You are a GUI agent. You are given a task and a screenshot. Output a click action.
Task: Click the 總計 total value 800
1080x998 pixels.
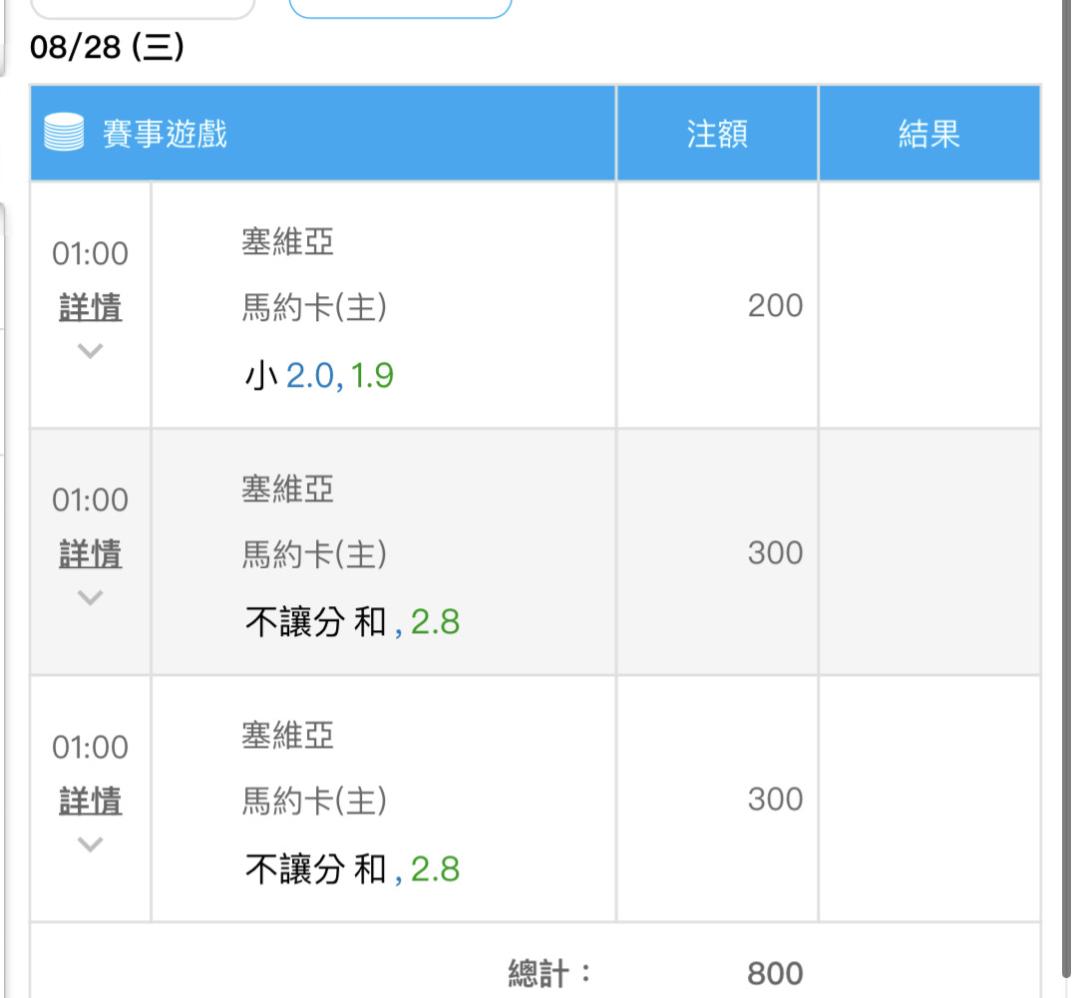point(774,972)
